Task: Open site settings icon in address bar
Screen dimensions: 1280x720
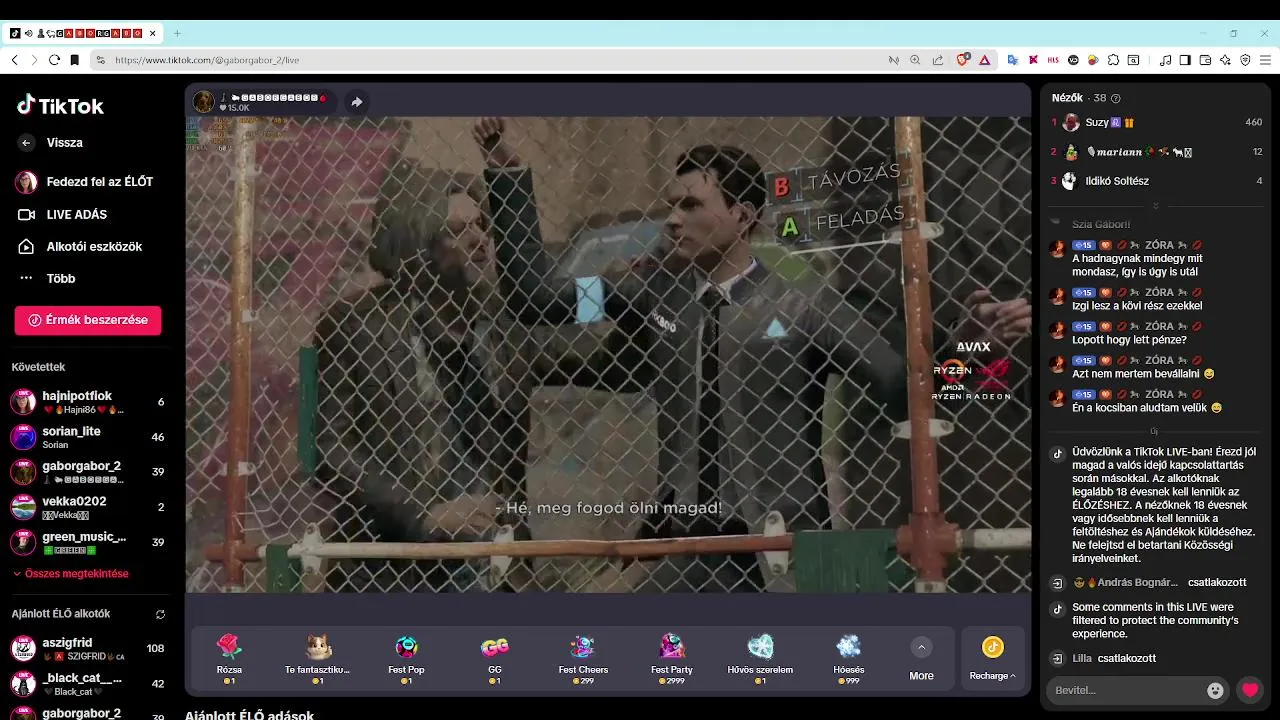Action: tap(100, 60)
